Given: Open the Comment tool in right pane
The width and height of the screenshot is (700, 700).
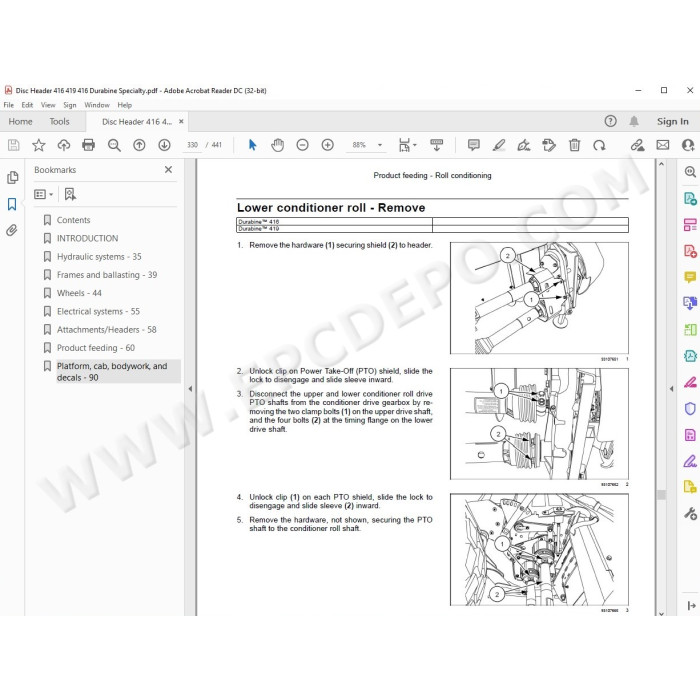Looking at the screenshot, I should point(690,277).
